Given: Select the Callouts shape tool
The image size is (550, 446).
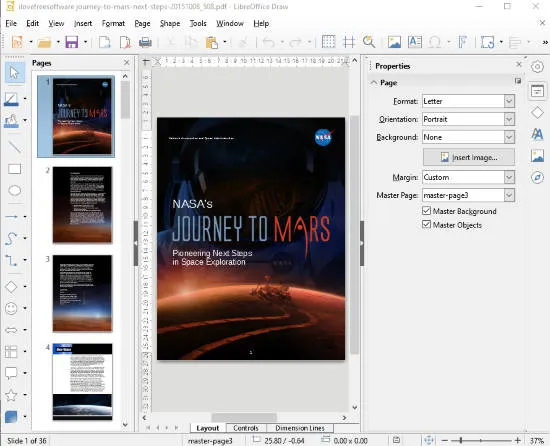Looking at the screenshot, I should 11,373.
